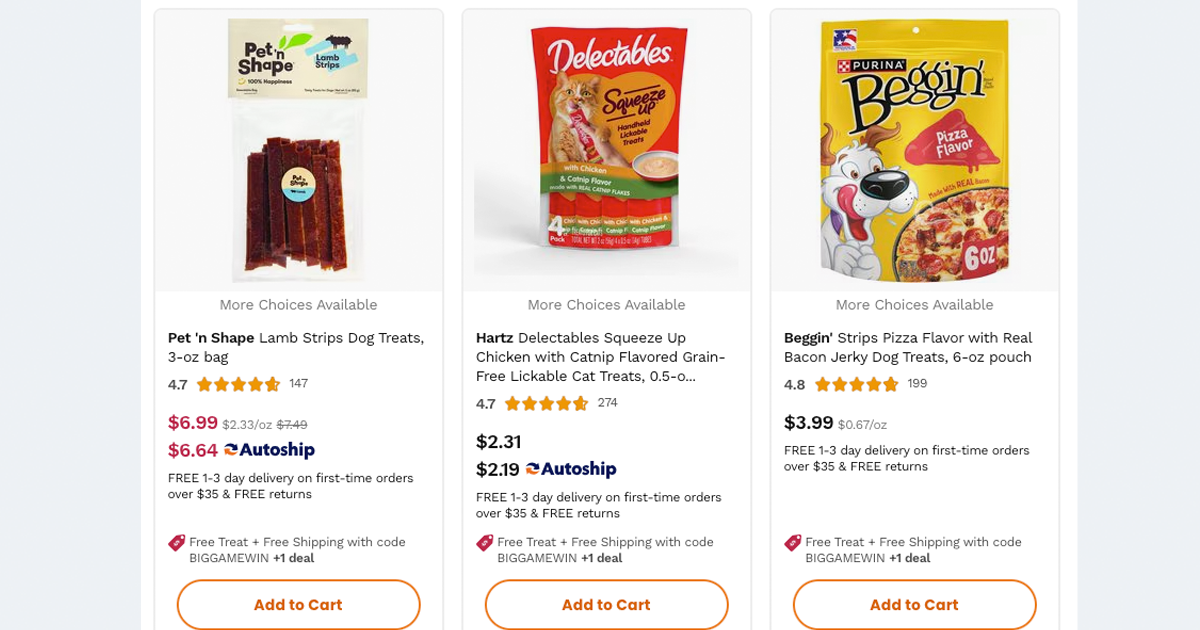Image resolution: width=1200 pixels, height=630 pixels.
Task: Open the 147 reviews count for Lamb Strips
Action: 298,383
